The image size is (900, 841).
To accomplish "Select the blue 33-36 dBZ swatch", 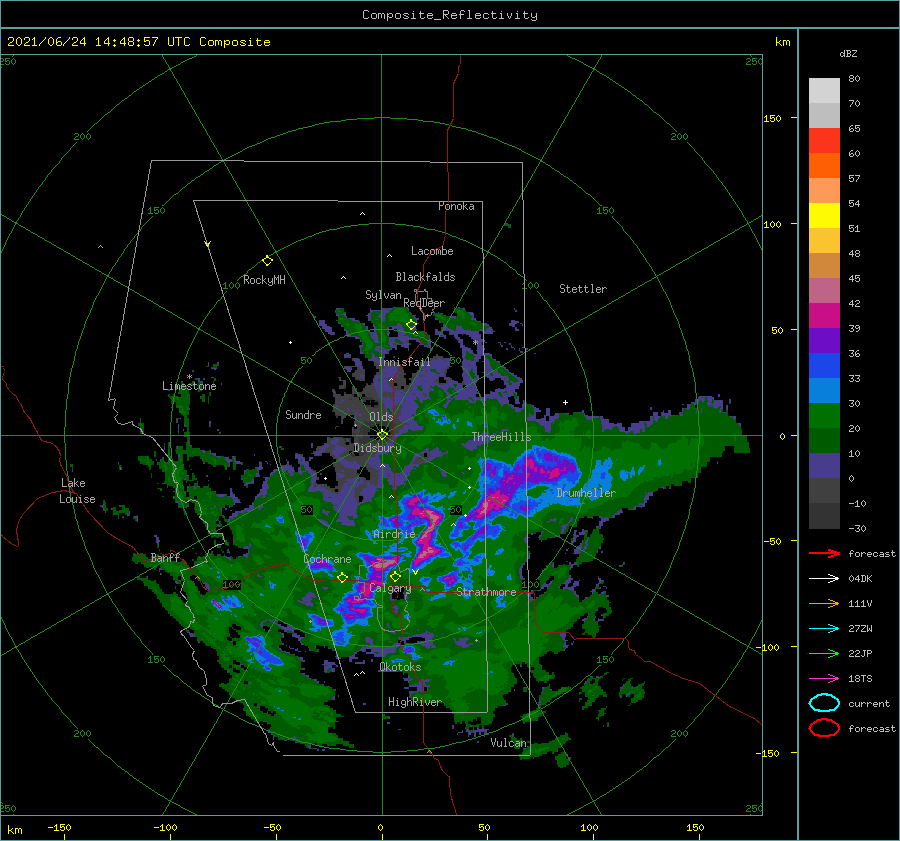I will pos(824,365).
